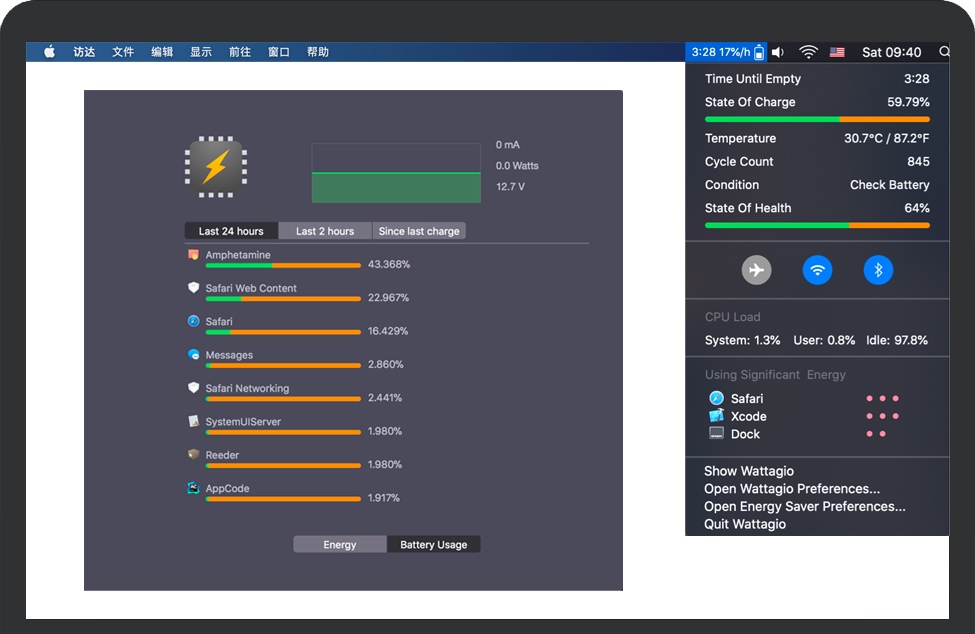
Task: Open Spotlight search in the menu bar
Action: tap(943, 51)
